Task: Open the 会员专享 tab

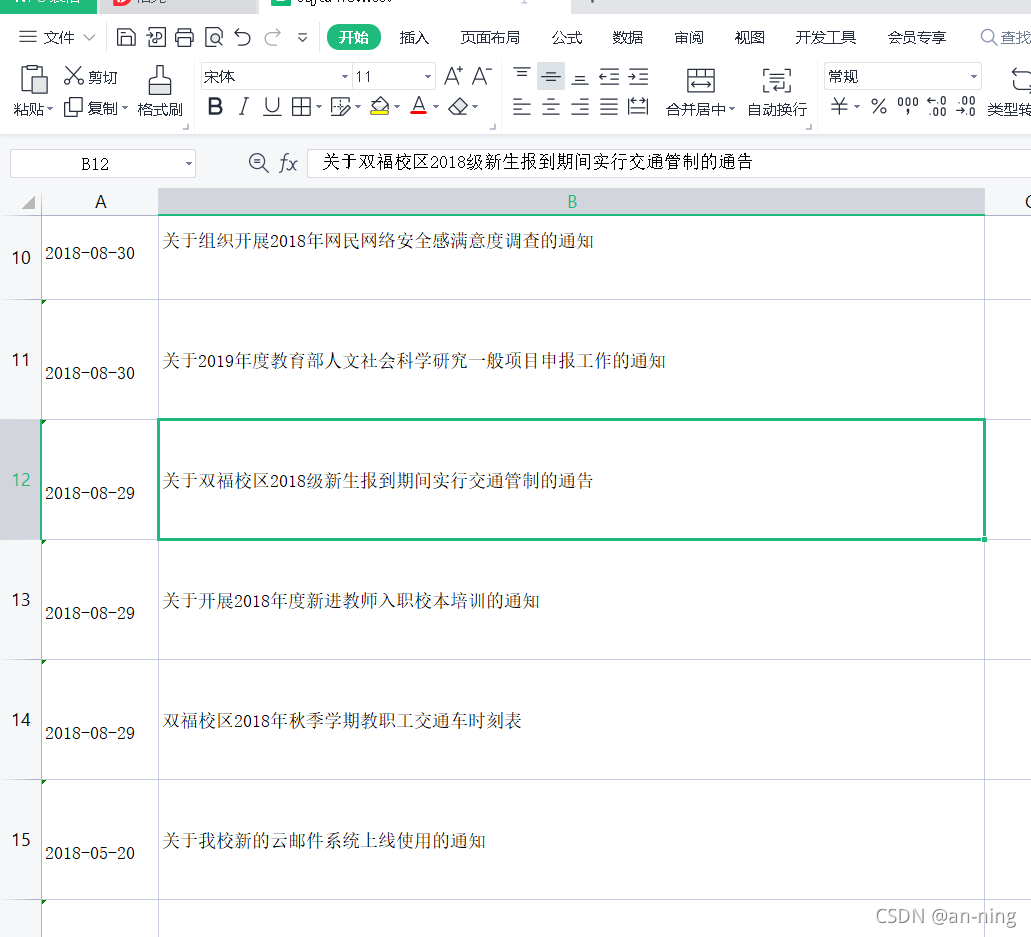Action: pos(917,37)
